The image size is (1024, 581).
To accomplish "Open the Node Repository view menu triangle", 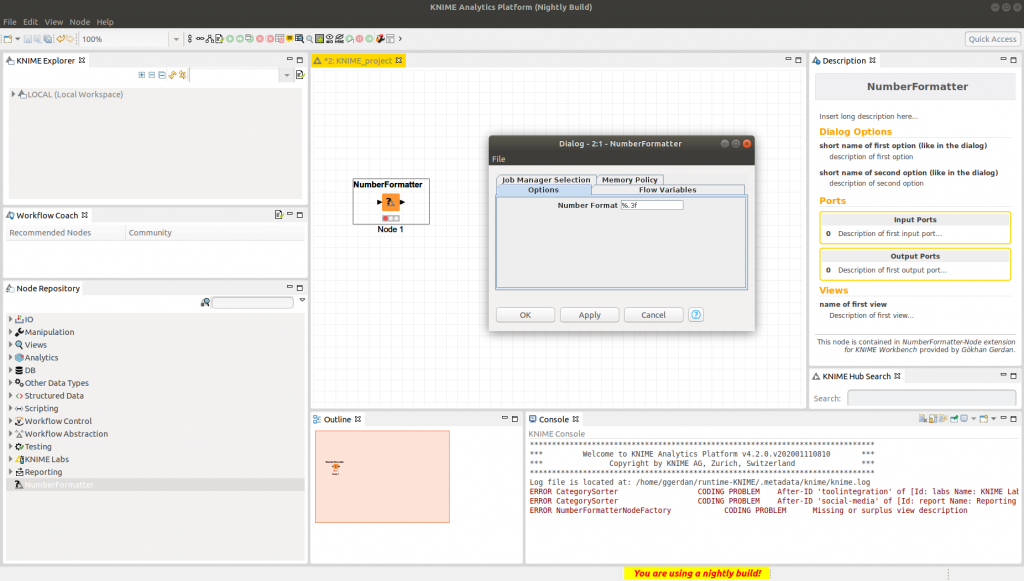I will tap(302, 300).
